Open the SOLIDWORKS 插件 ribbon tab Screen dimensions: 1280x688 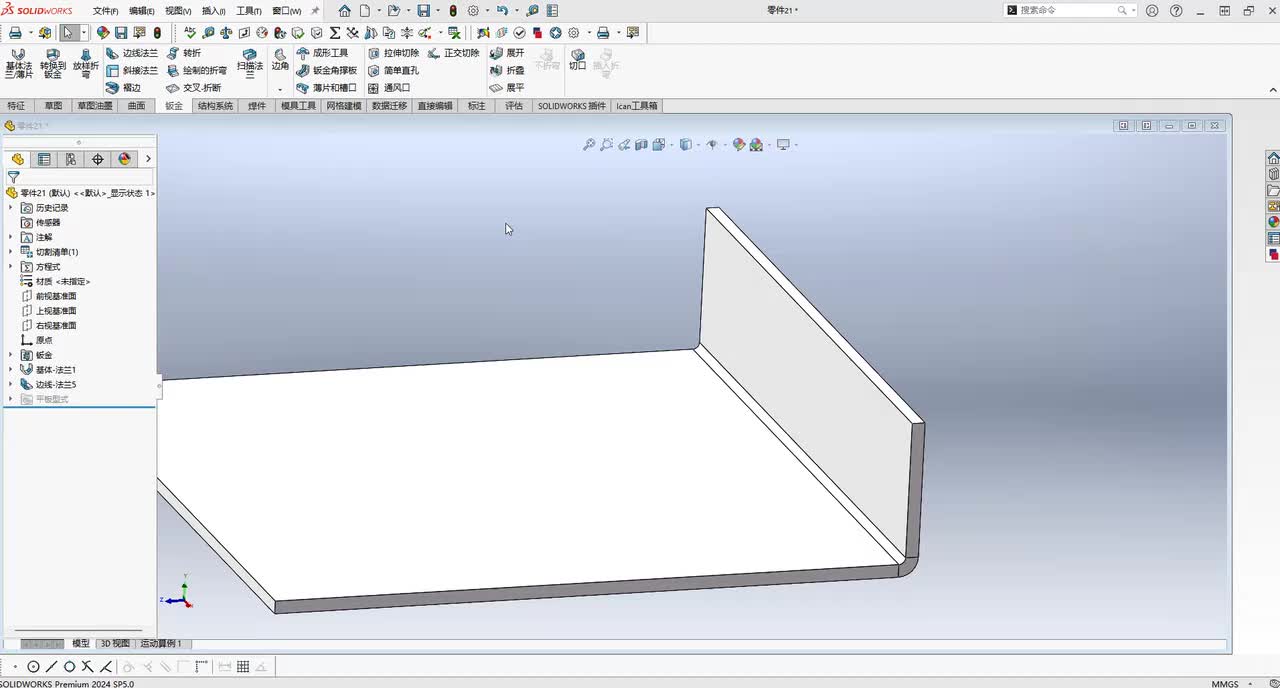[572, 106]
